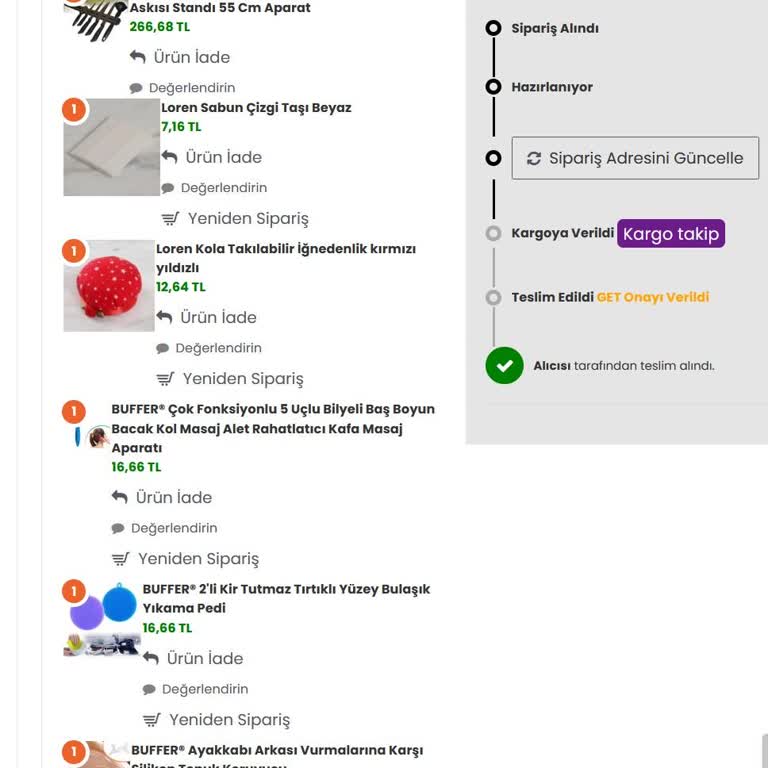Click comment bubble icon under Loren Sabun Çizgi Taşı
768x768 pixels.
(x=168, y=188)
